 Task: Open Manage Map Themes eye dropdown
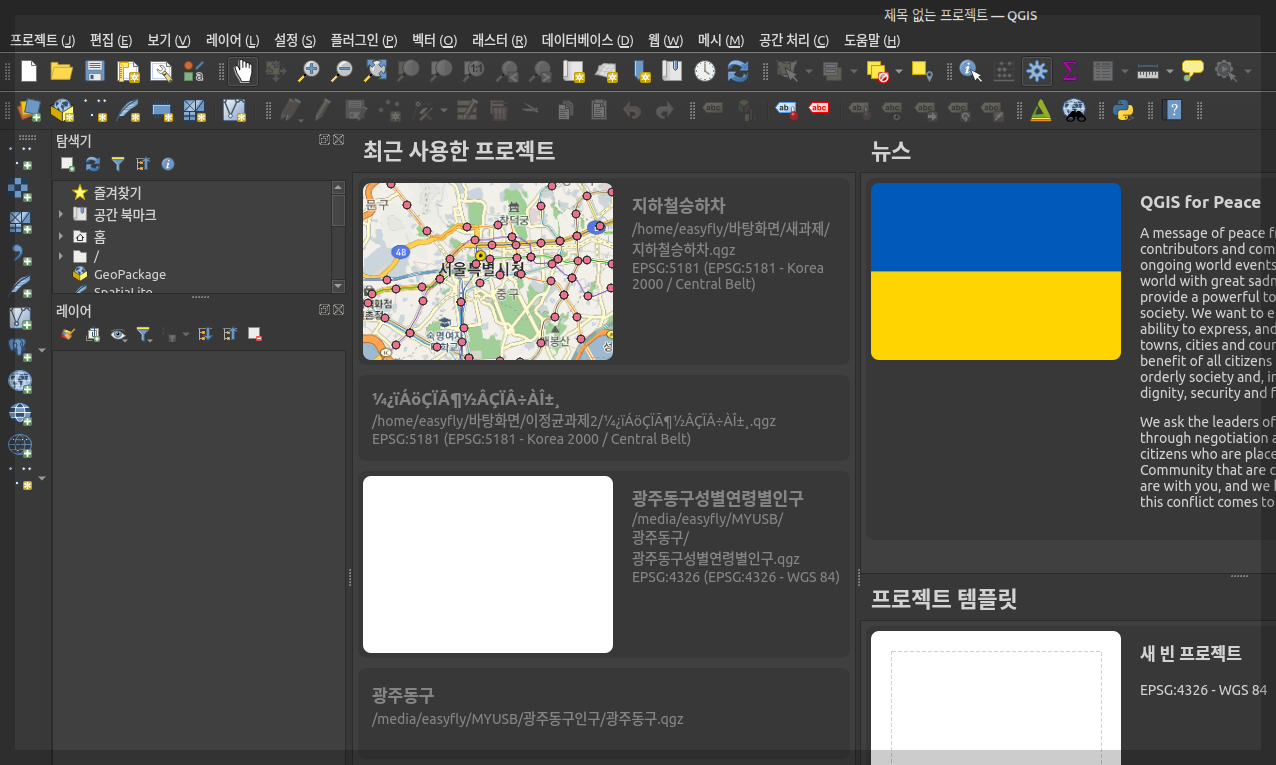tap(118, 334)
